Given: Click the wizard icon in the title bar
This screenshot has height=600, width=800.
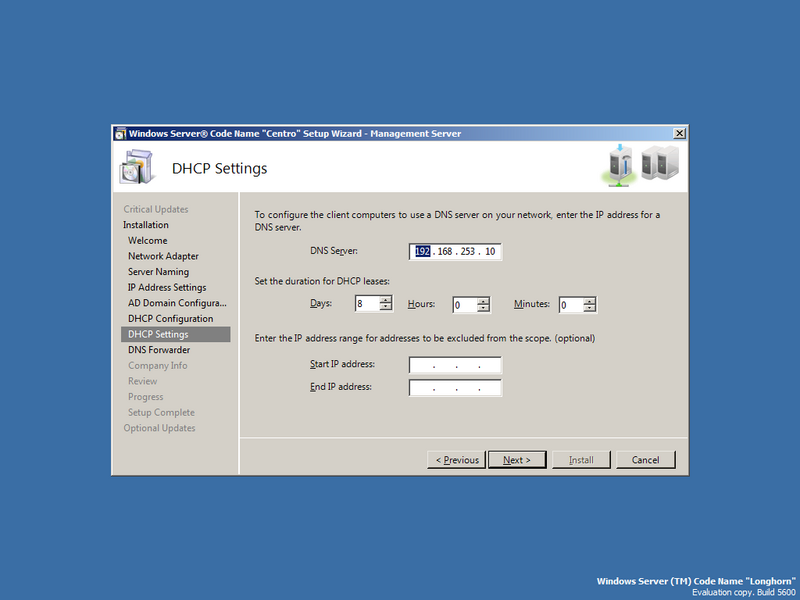Looking at the screenshot, I should pyautogui.click(x=122, y=133).
